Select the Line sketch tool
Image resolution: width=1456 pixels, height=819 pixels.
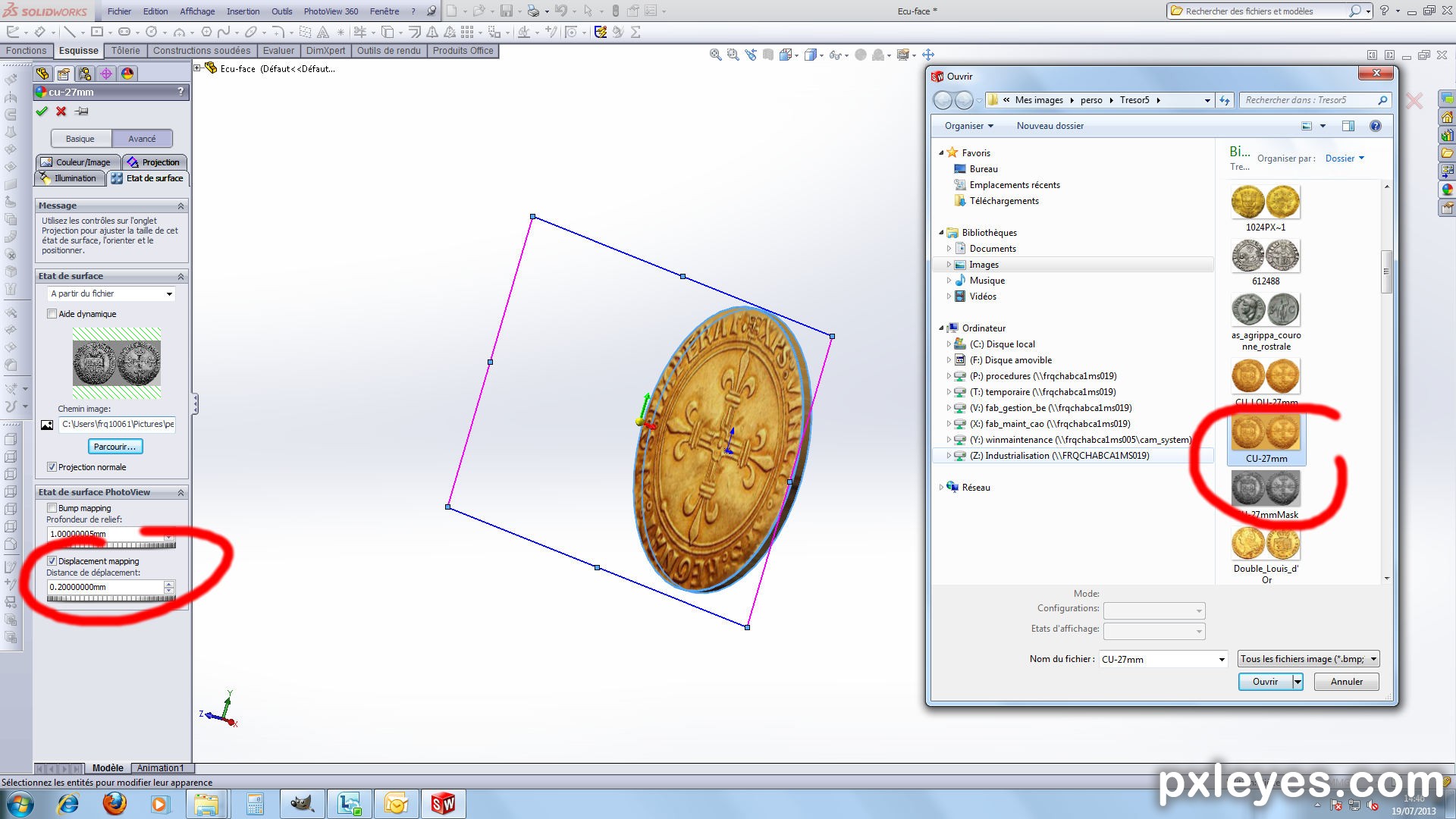[x=69, y=32]
